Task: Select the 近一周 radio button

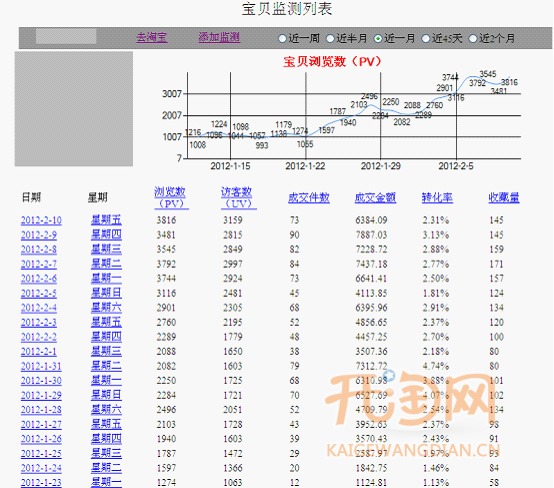Action: [x=282, y=38]
